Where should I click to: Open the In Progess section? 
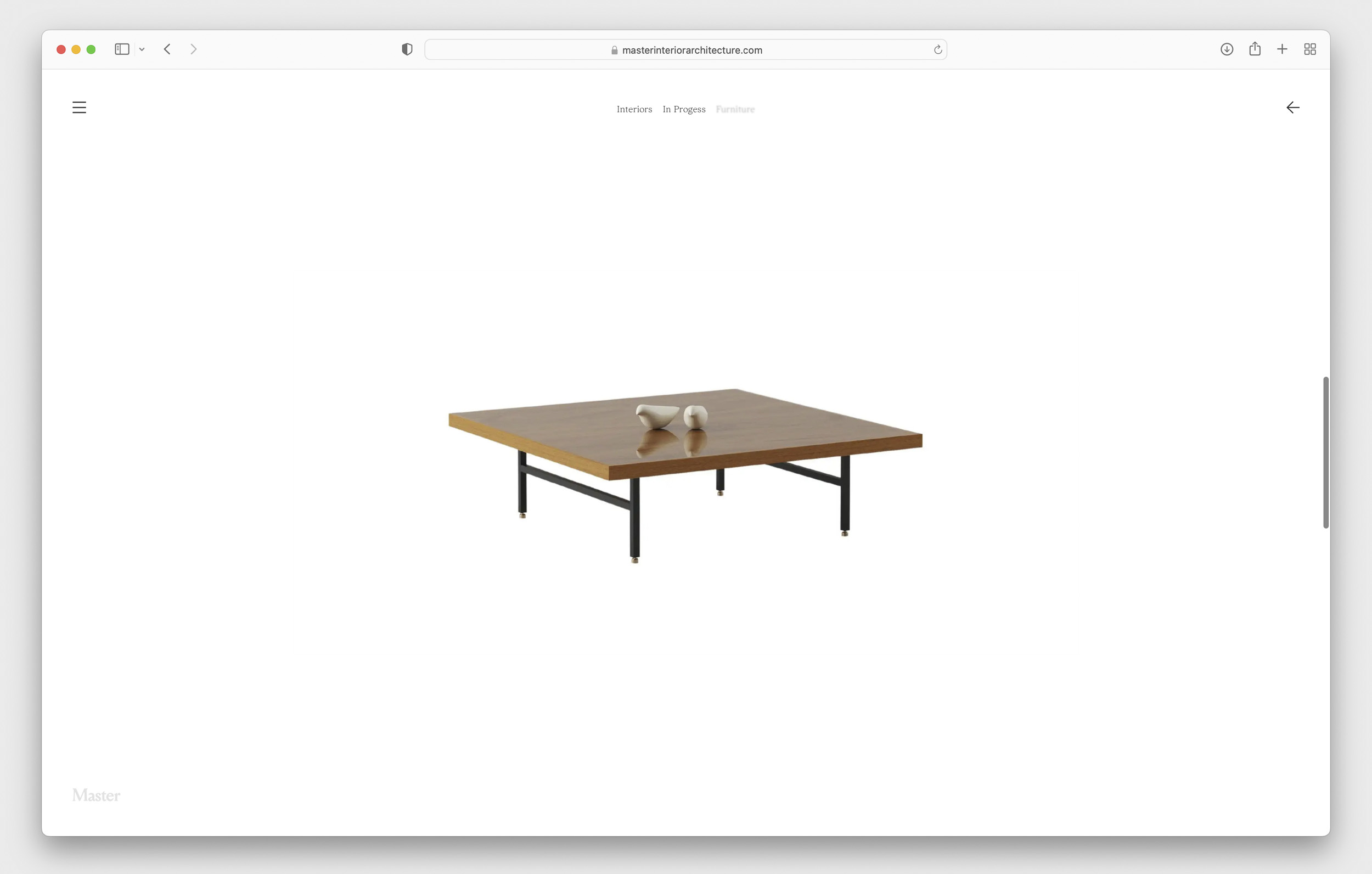(x=684, y=109)
